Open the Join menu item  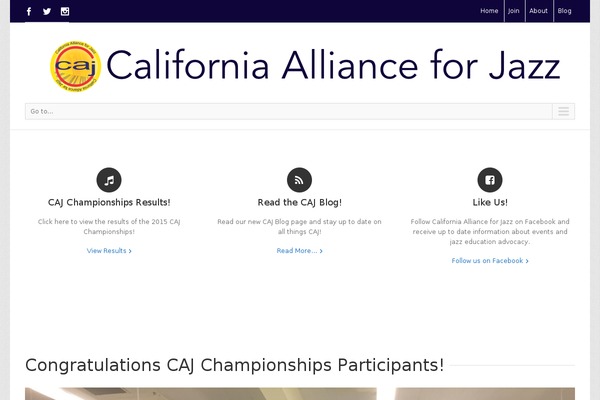pyautogui.click(x=514, y=11)
